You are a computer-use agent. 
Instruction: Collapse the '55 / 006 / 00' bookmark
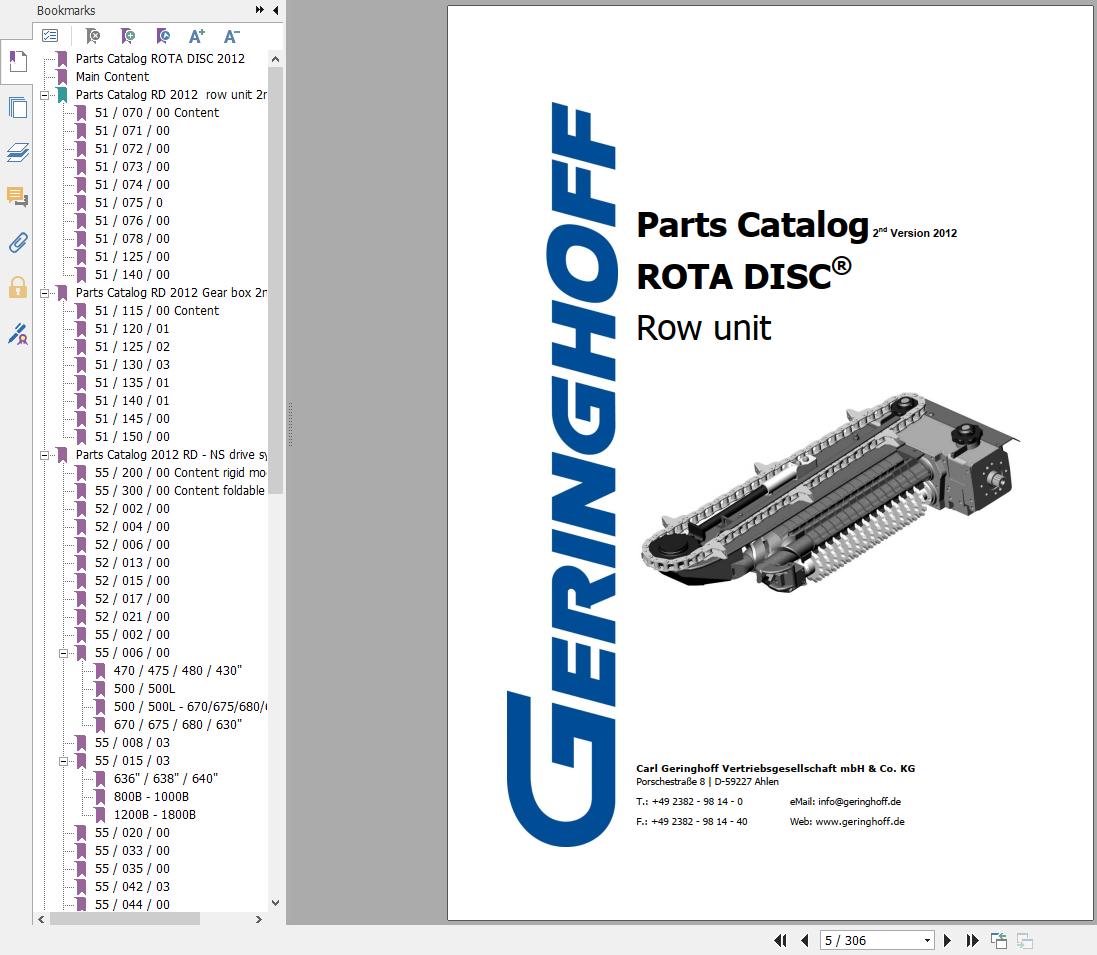pyautogui.click(x=64, y=652)
